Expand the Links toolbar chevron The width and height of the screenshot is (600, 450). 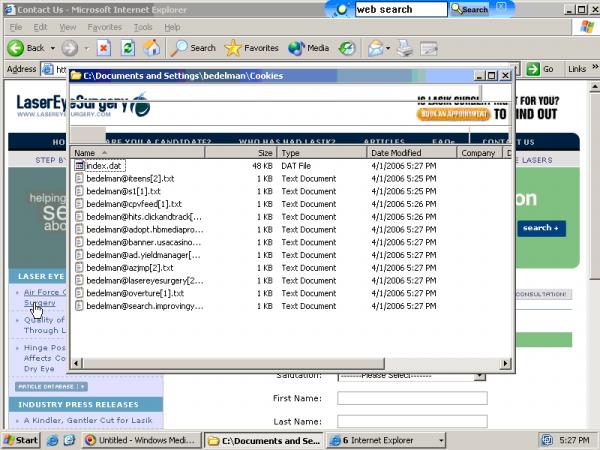595,67
